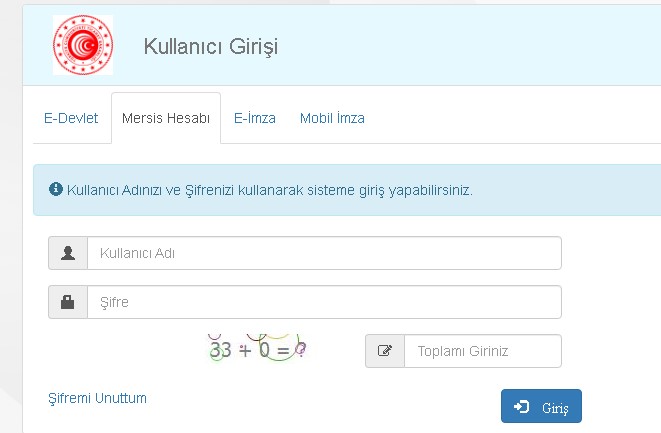Open the Mobil İmza tab
The image size is (661, 433).
coord(332,118)
